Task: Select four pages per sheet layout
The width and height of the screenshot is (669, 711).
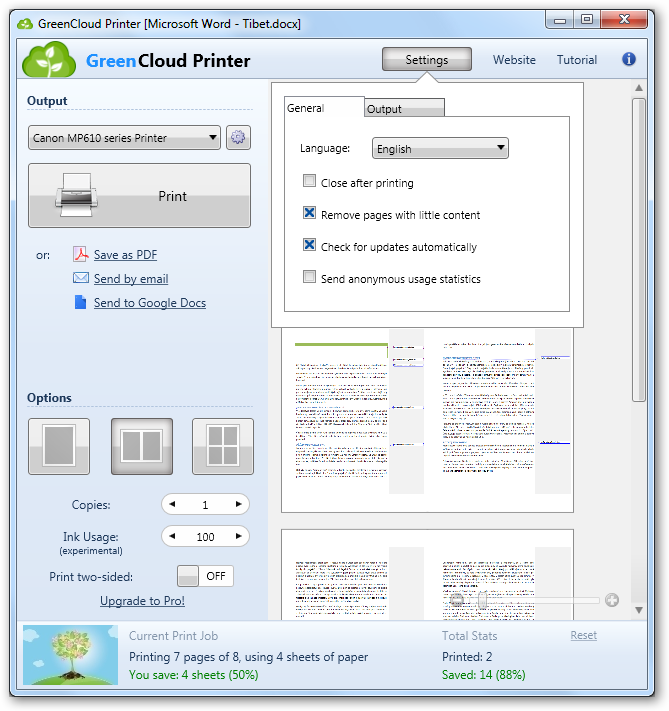Action: (223, 446)
